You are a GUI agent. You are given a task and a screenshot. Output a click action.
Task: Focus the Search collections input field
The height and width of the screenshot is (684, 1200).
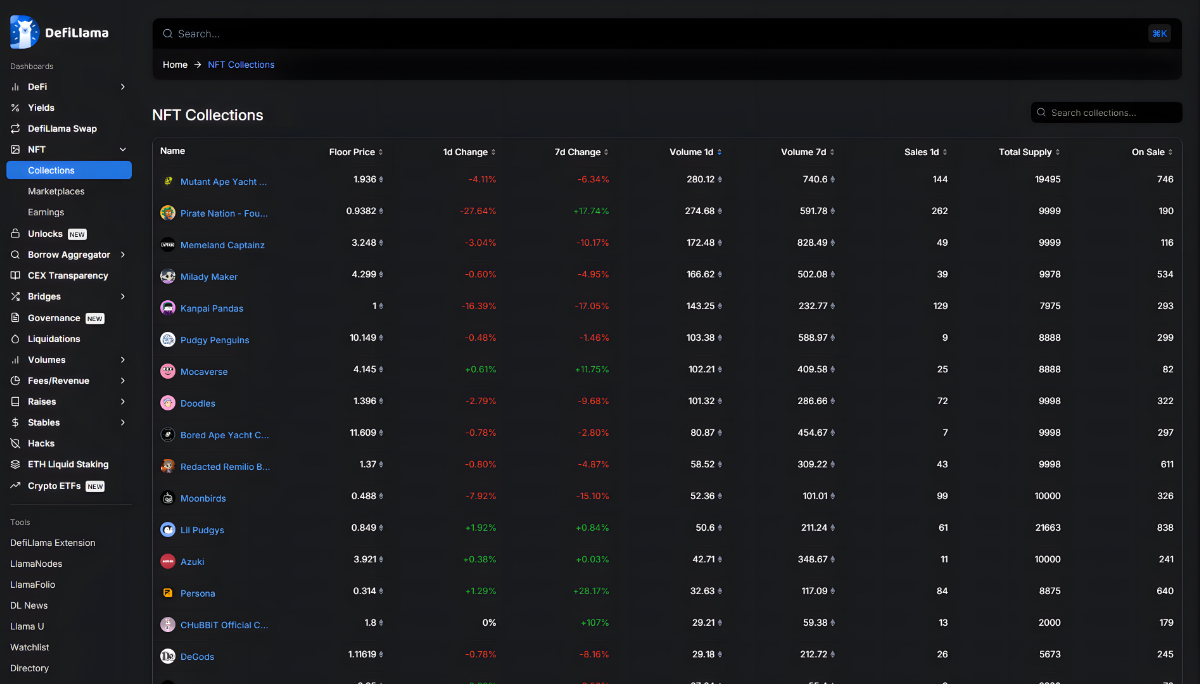tap(1105, 113)
